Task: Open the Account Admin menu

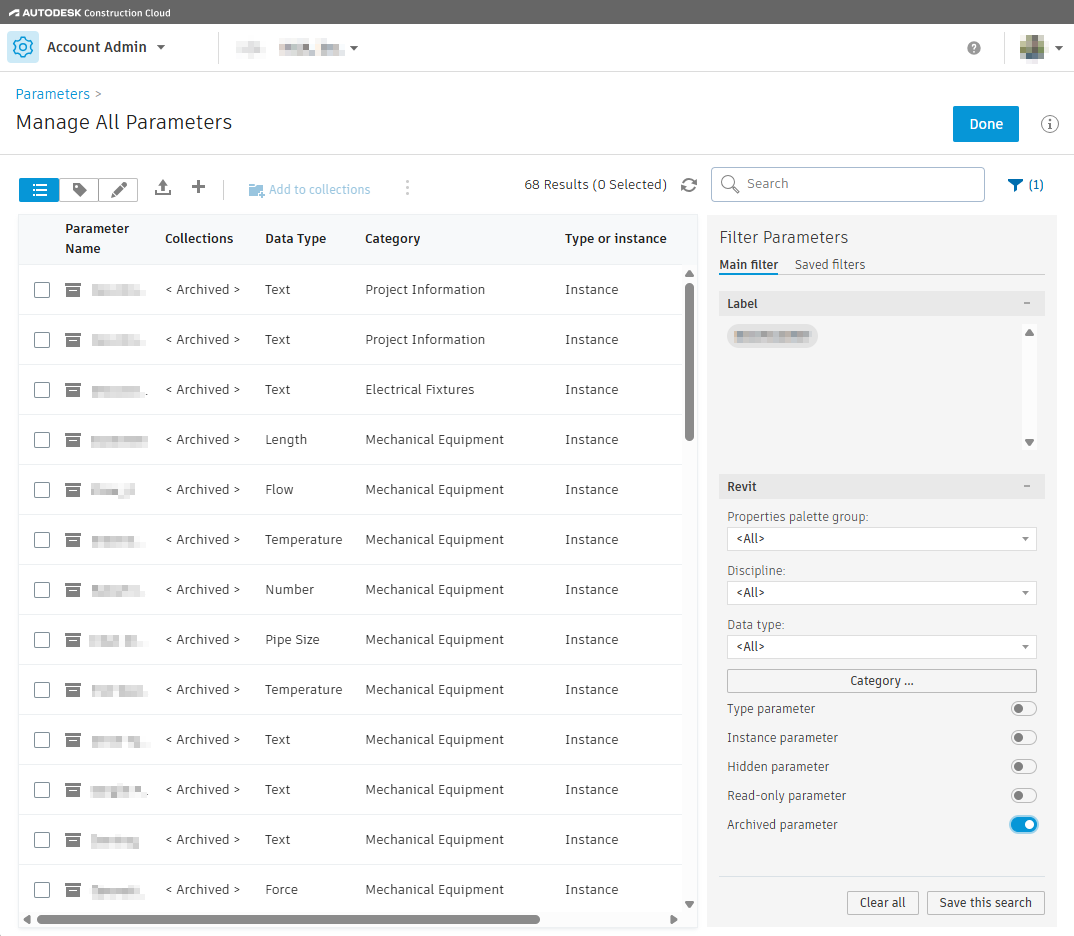Action: 105,46
